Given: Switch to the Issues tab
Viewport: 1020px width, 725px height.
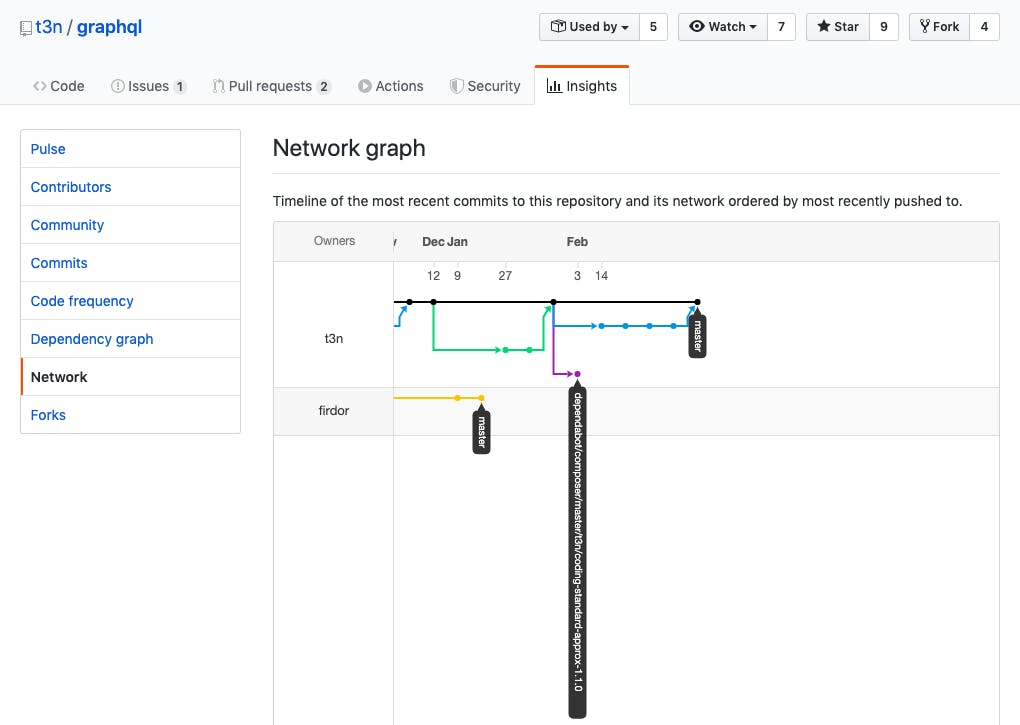Looking at the screenshot, I should (148, 86).
